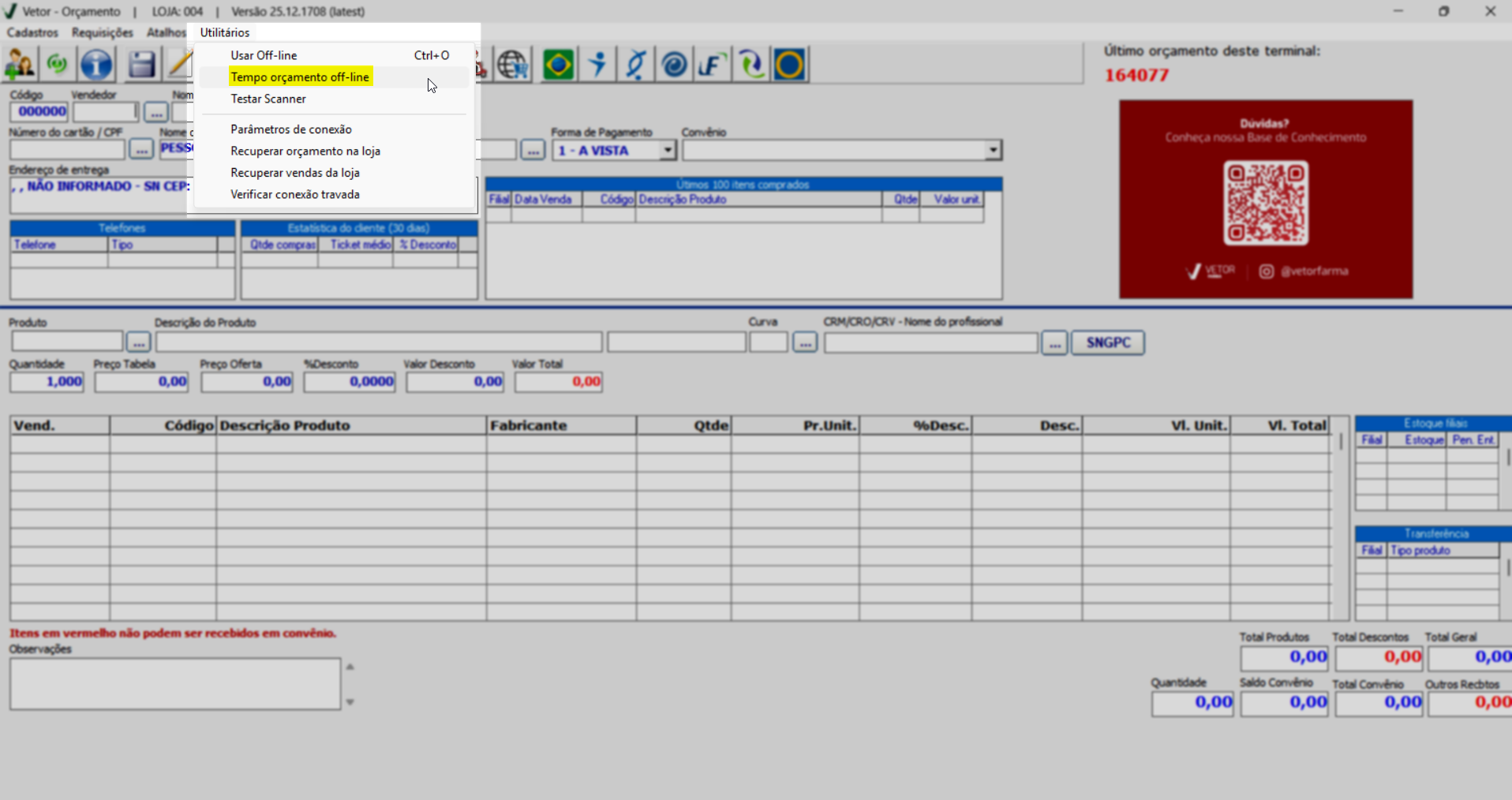Open the blue information icon
1512x800 pixels.
(96, 65)
